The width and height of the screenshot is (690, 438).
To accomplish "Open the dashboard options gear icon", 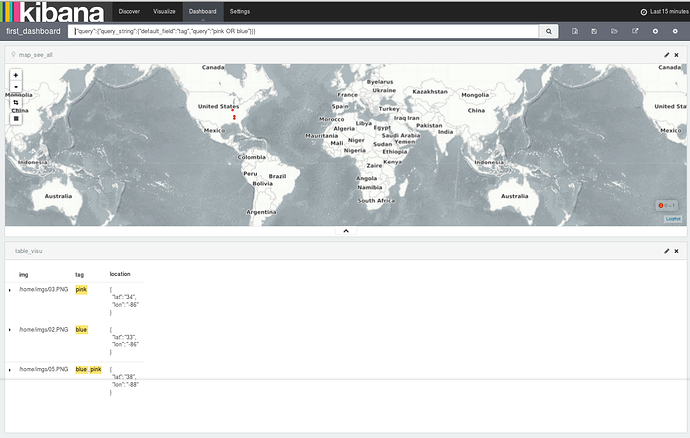I will pos(675,31).
